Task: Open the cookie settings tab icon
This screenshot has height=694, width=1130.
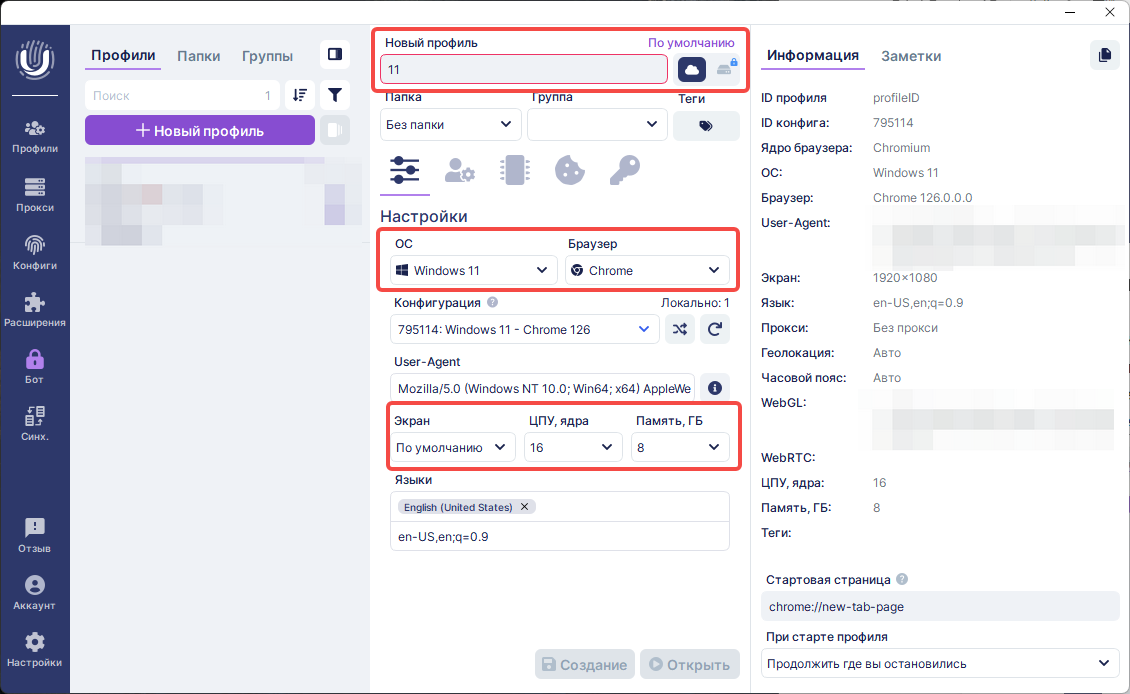Action: pyautogui.click(x=569, y=170)
